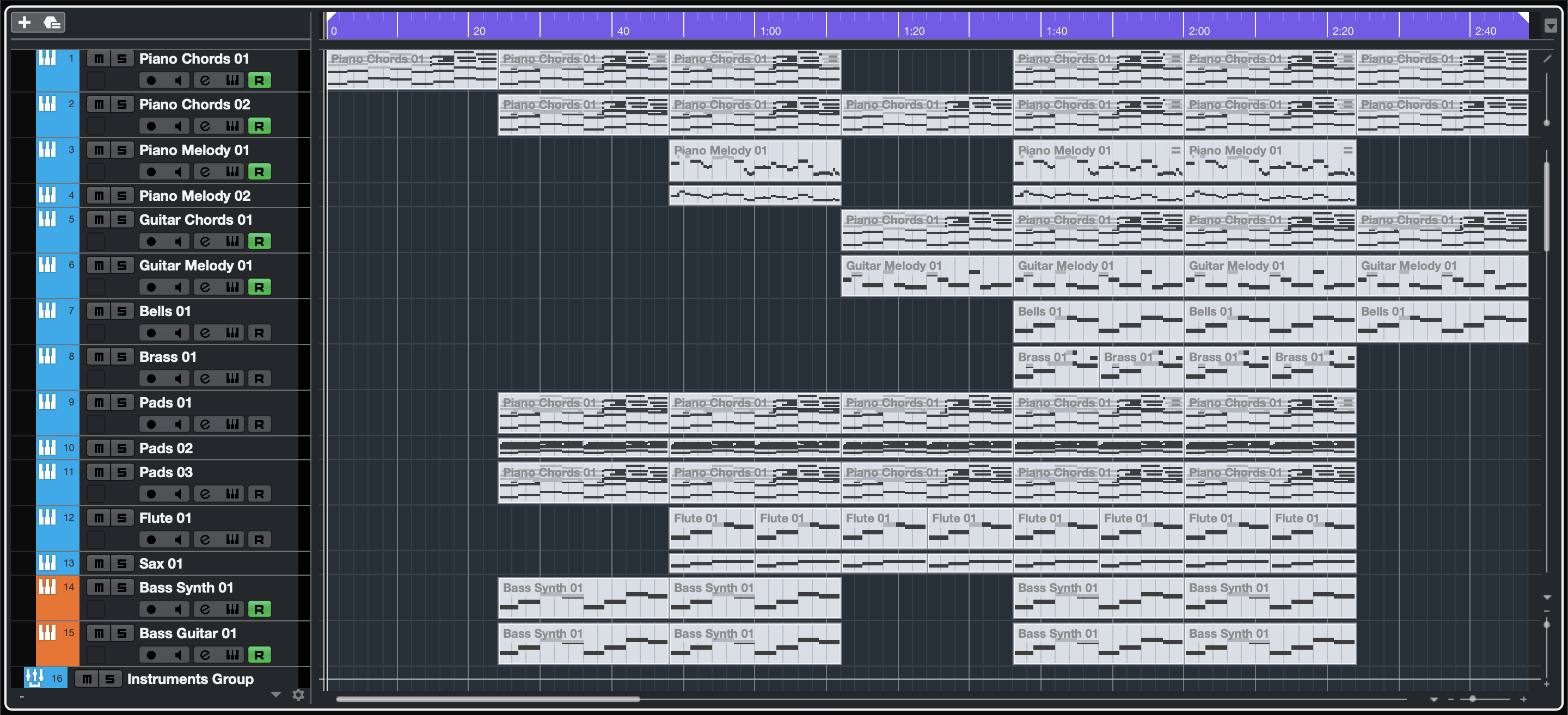The height and width of the screenshot is (715, 1568).
Task: Enable monitor speaker on Piano Chords 02 track
Action: click(177, 126)
